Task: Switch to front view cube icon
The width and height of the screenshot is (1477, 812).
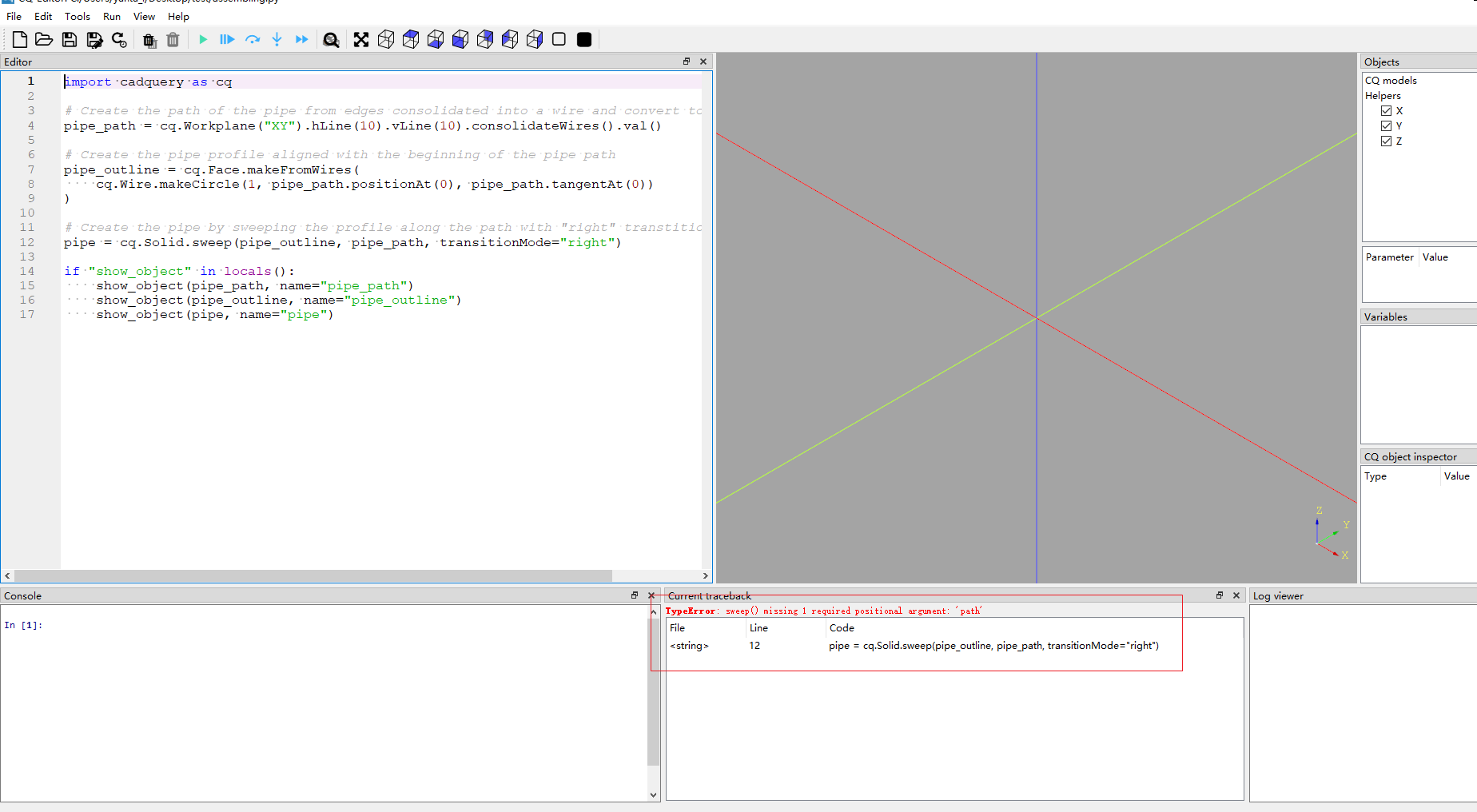Action: point(460,39)
